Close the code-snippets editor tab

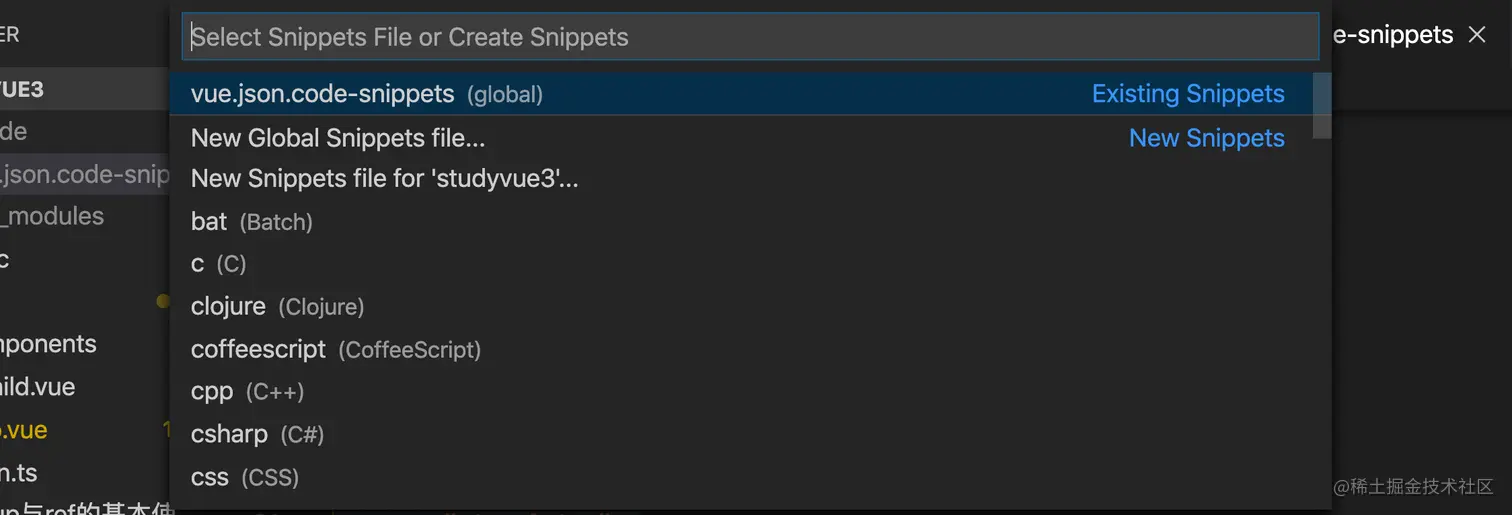tap(1477, 35)
